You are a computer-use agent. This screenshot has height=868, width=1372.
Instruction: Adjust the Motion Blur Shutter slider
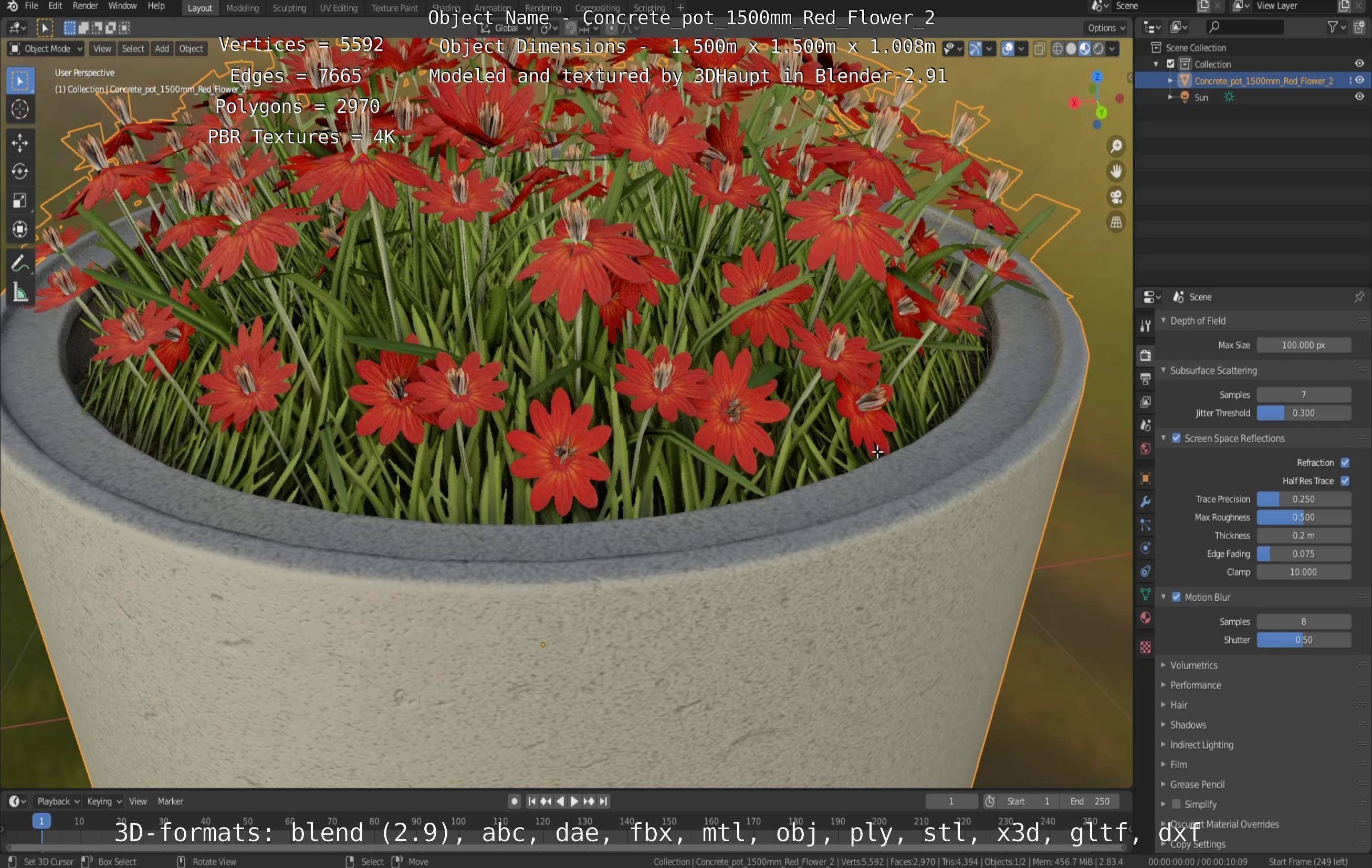1304,640
